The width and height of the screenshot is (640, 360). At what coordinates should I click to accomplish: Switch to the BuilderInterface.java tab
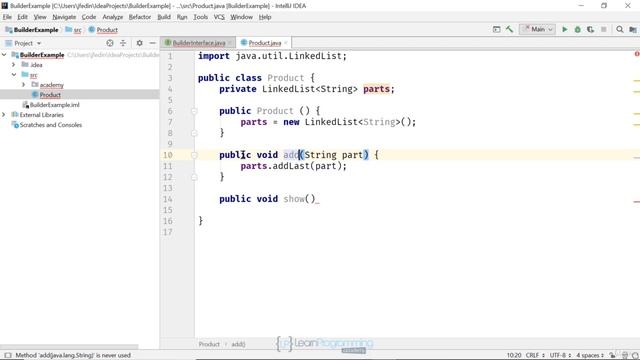pyautogui.click(x=199, y=43)
